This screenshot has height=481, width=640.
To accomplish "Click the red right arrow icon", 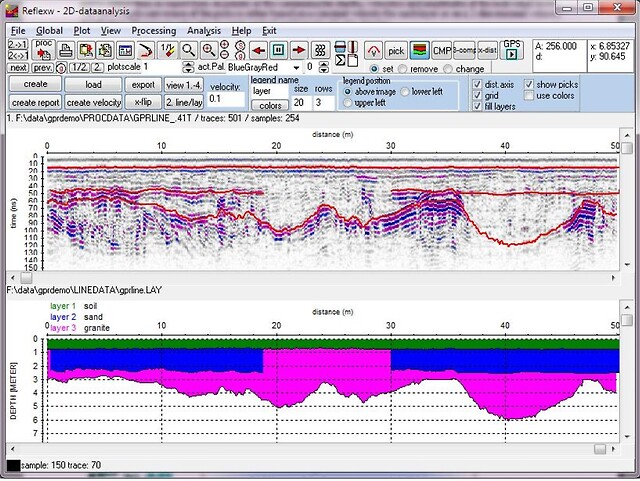I will (x=299, y=50).
